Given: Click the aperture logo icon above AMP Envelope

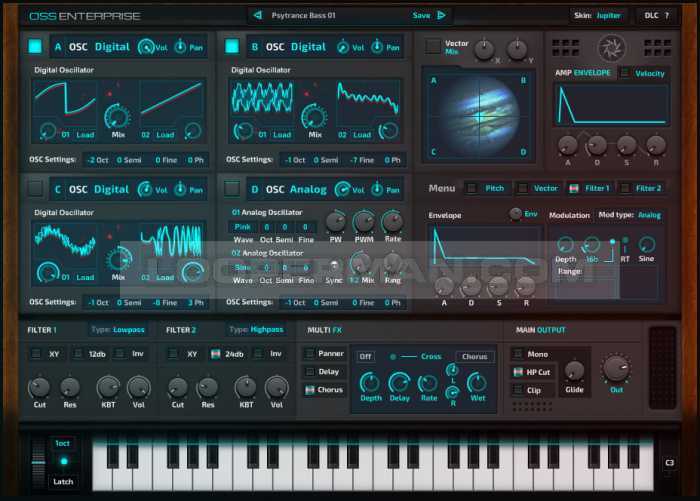Looking at the screenshot, I should click(611, 47).
